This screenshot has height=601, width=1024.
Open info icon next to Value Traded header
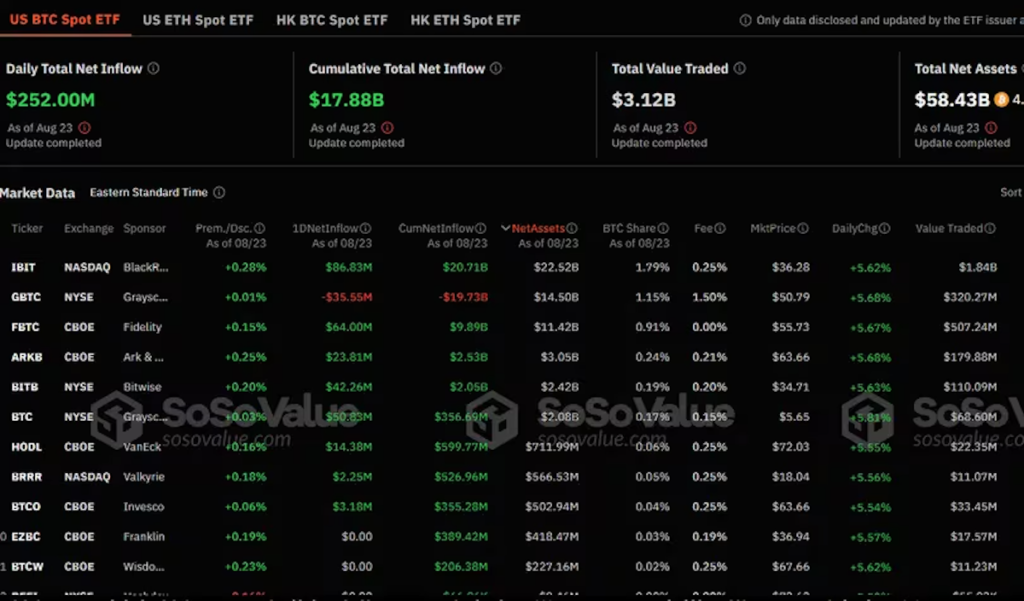point(990,228)
